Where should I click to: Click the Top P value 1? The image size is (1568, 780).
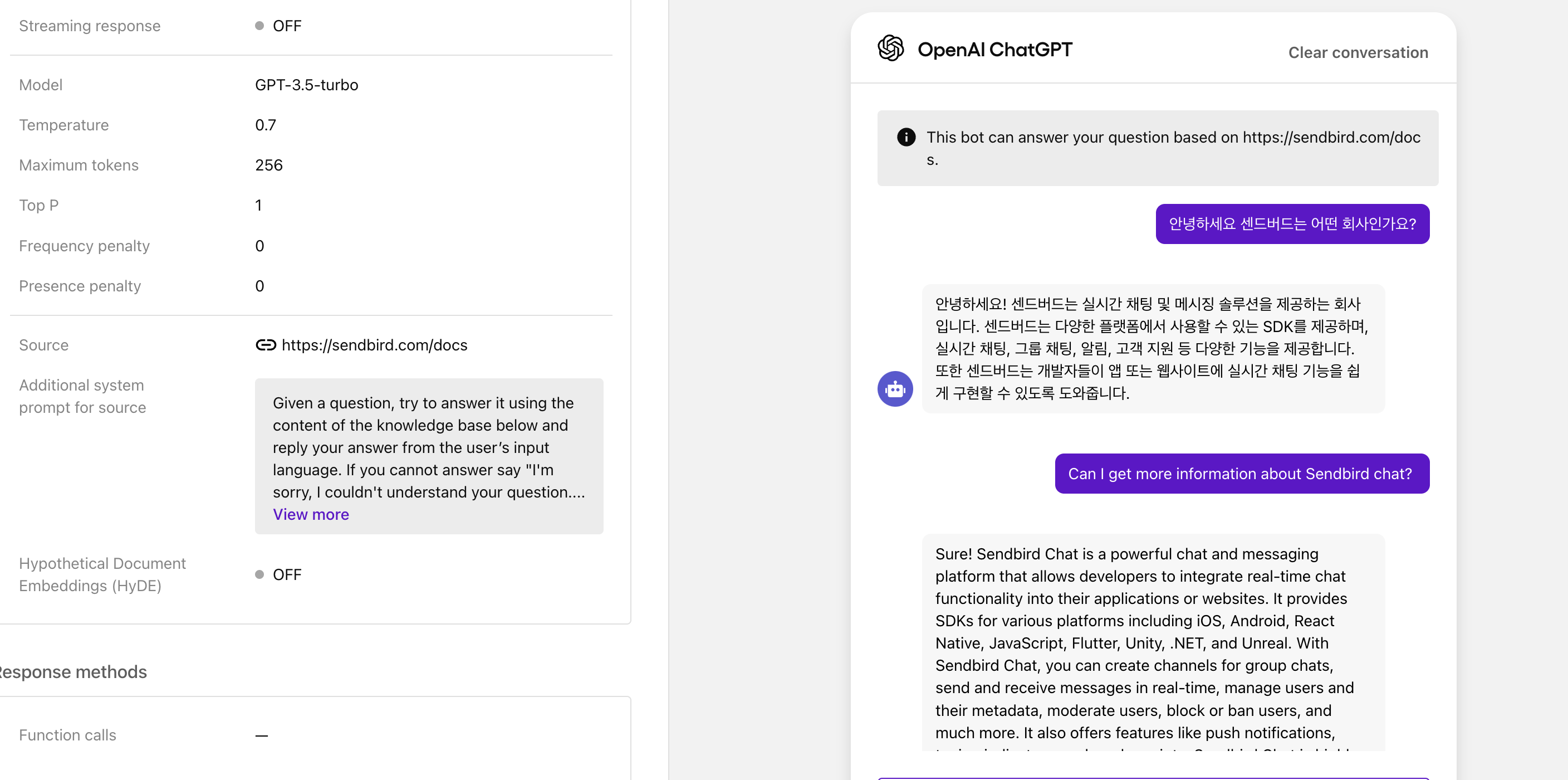(258, 205)
